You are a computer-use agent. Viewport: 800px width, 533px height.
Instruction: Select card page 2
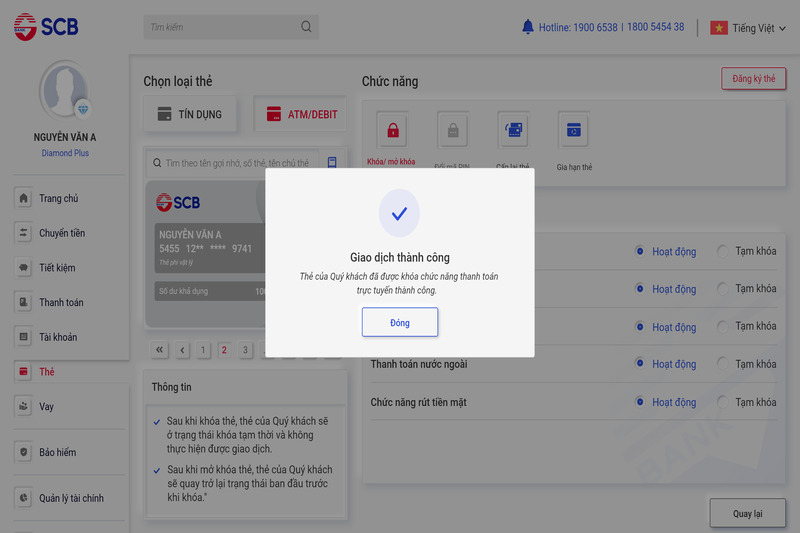(x=224, y=350)
